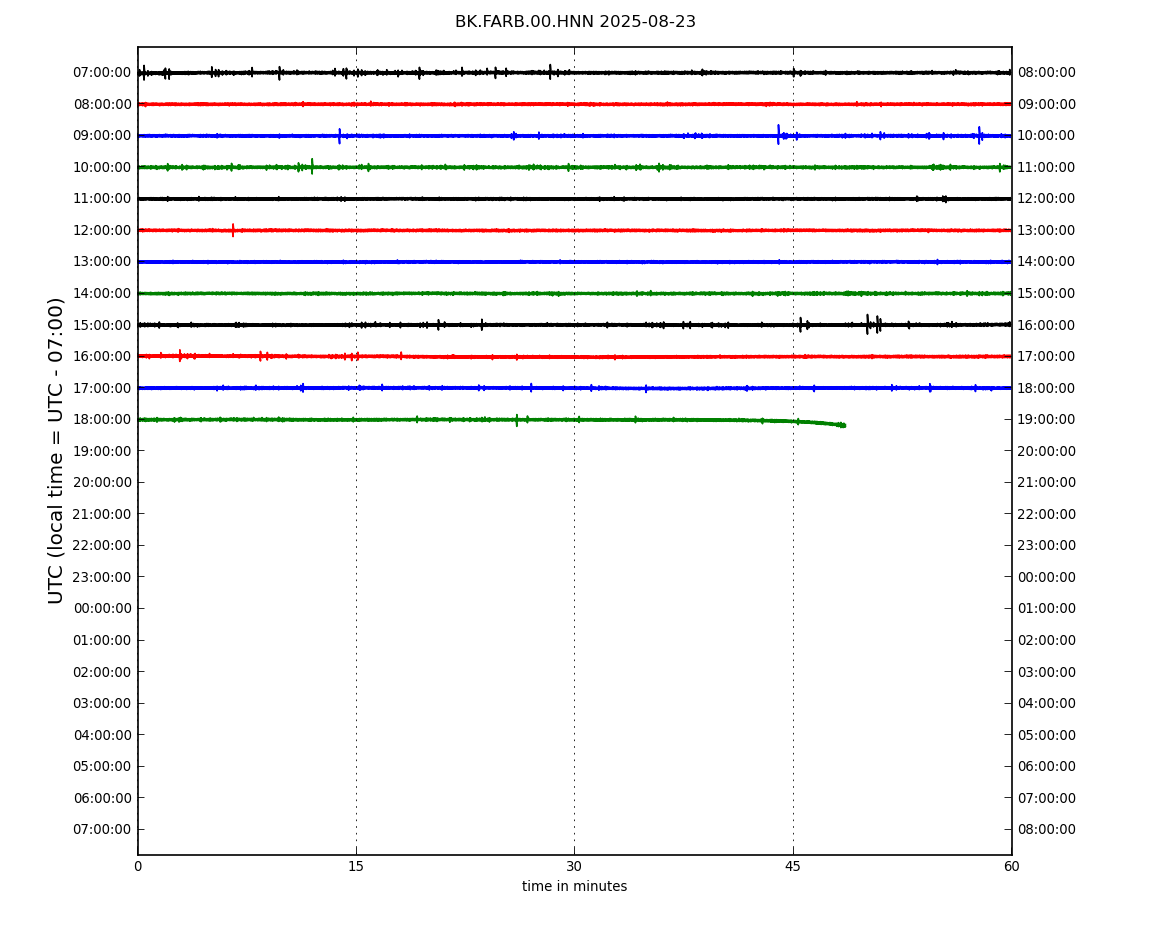The image size is (1150, 950).
Task: Click left-axis label 10:00:00 beside green trace
Action: (102, 167)
